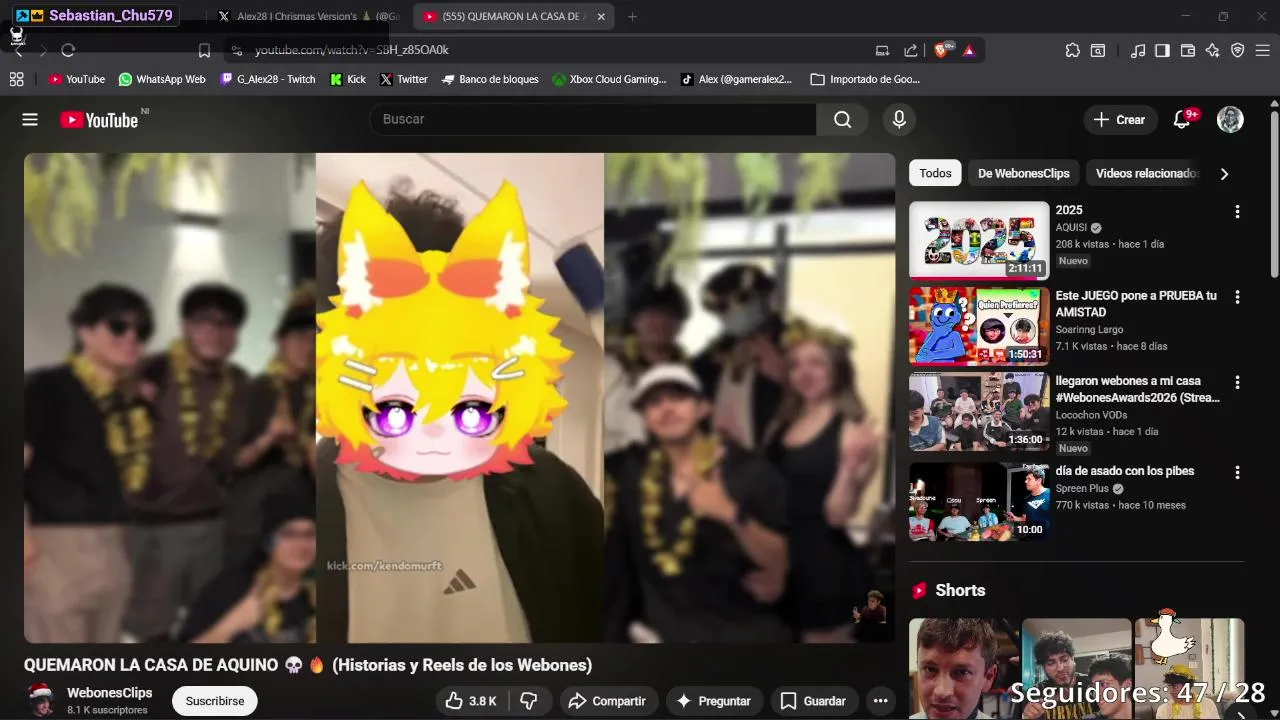Save the video with Guardar
Viewport: 1280px width, 720px height.
click(x=813, y=701)
